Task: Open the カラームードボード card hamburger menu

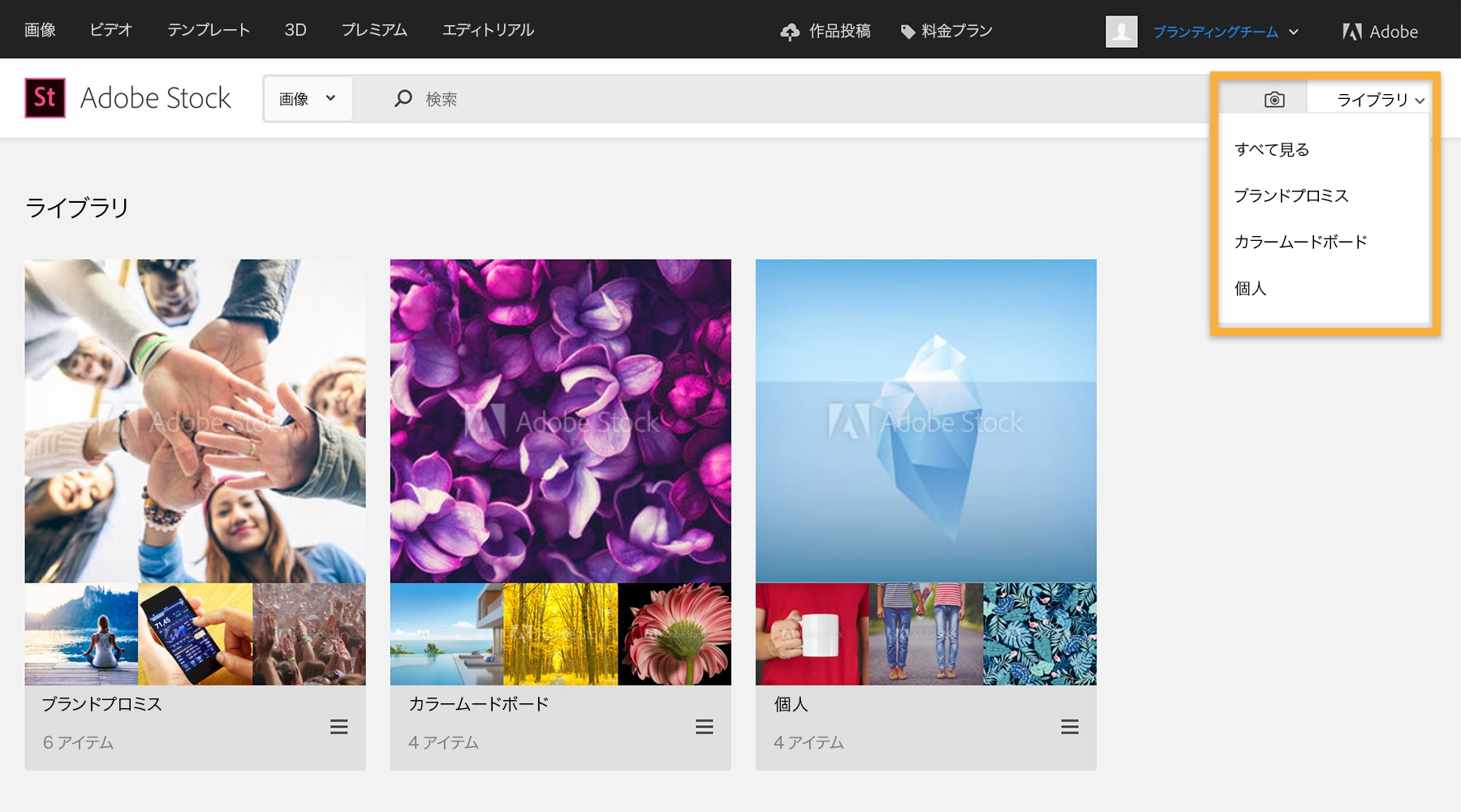Action: pyautogui.click(x=705, y=728)
